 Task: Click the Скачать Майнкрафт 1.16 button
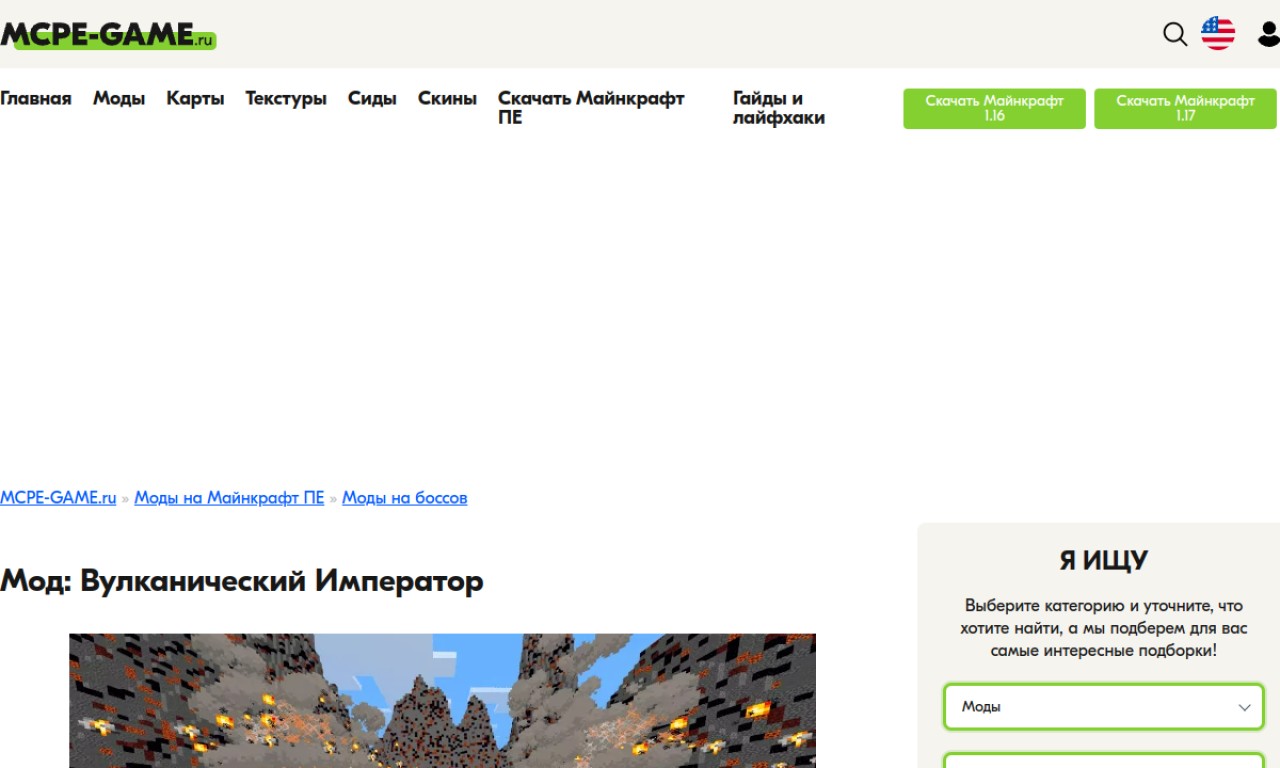tap(994, 108)
